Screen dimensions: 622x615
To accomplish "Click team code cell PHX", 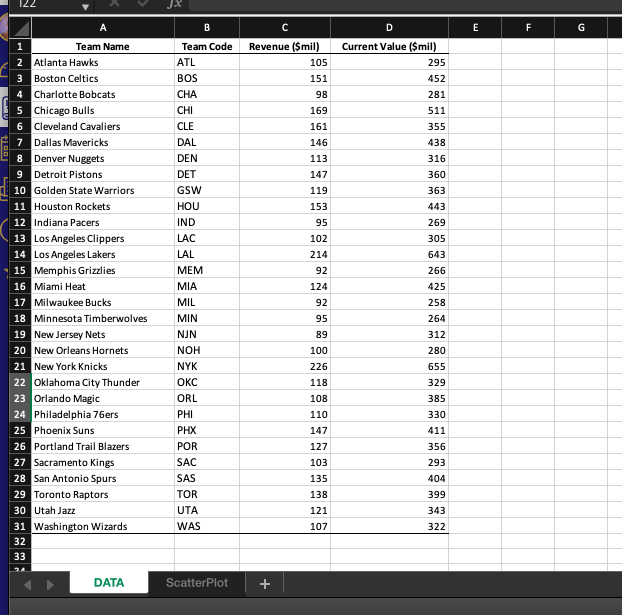I will [207, 430].
